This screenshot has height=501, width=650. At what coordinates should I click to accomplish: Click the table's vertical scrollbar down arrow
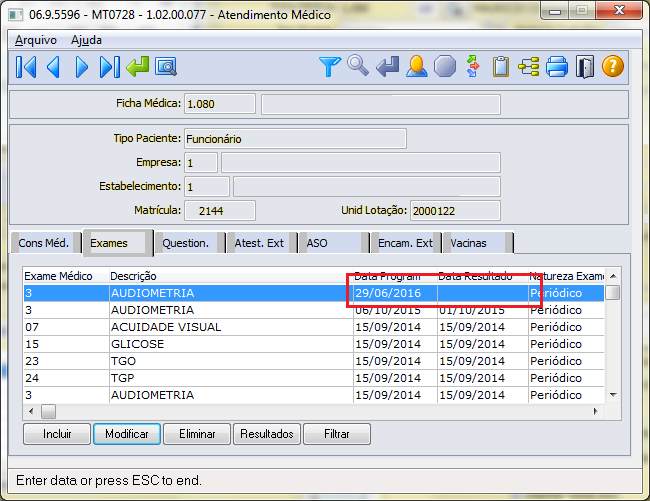tap(613, 395)
